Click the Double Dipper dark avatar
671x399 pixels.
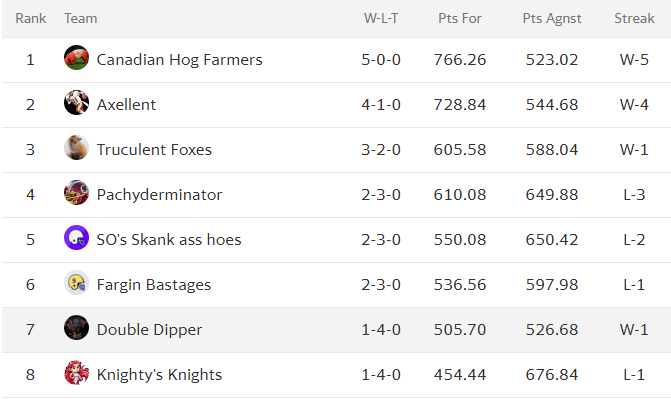click(77, 328)
